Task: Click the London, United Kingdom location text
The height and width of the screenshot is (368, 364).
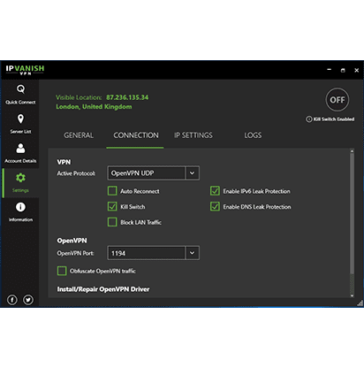Action: [x=94, y=107]
